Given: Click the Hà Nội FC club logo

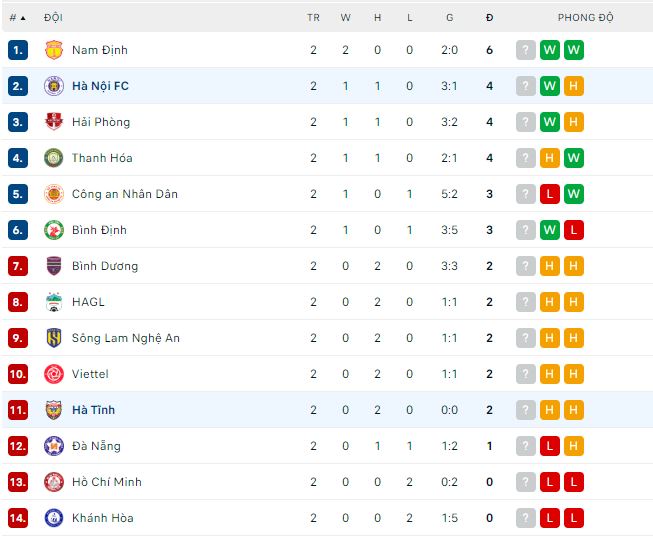Looking at the screenshot, I should coord(54,86).
